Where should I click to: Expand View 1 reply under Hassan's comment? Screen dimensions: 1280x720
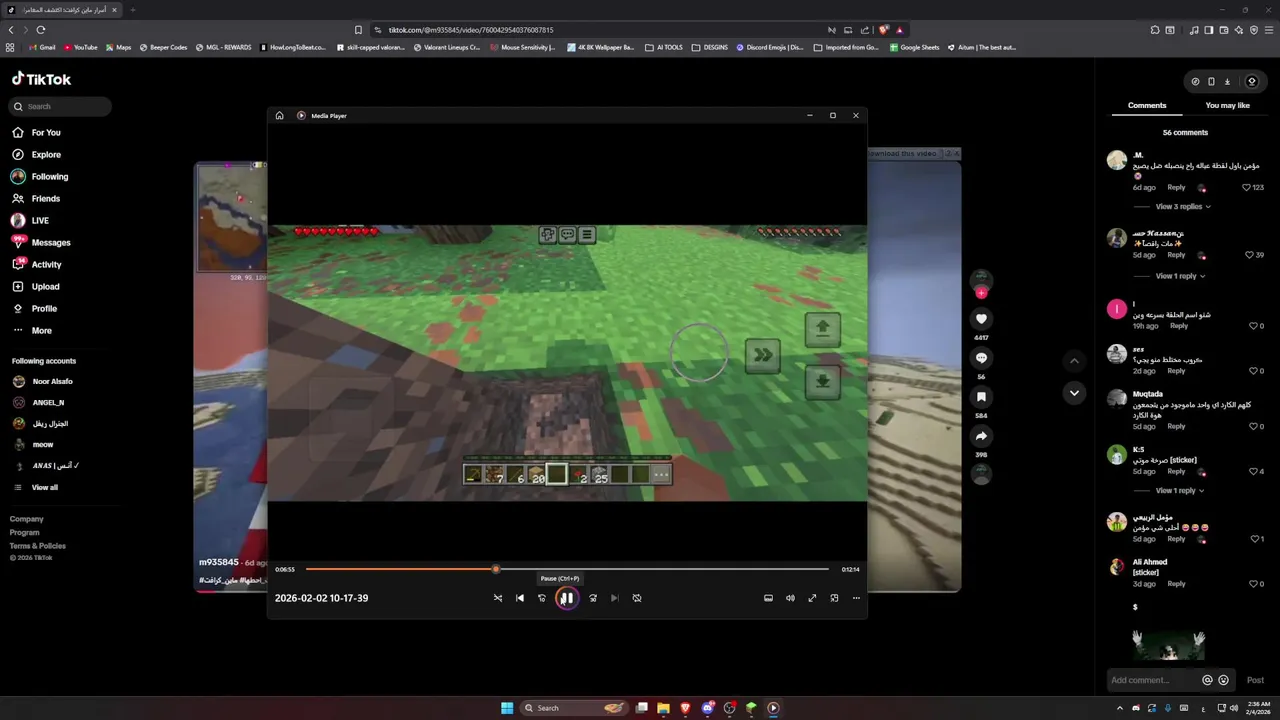click(1180, 276)
